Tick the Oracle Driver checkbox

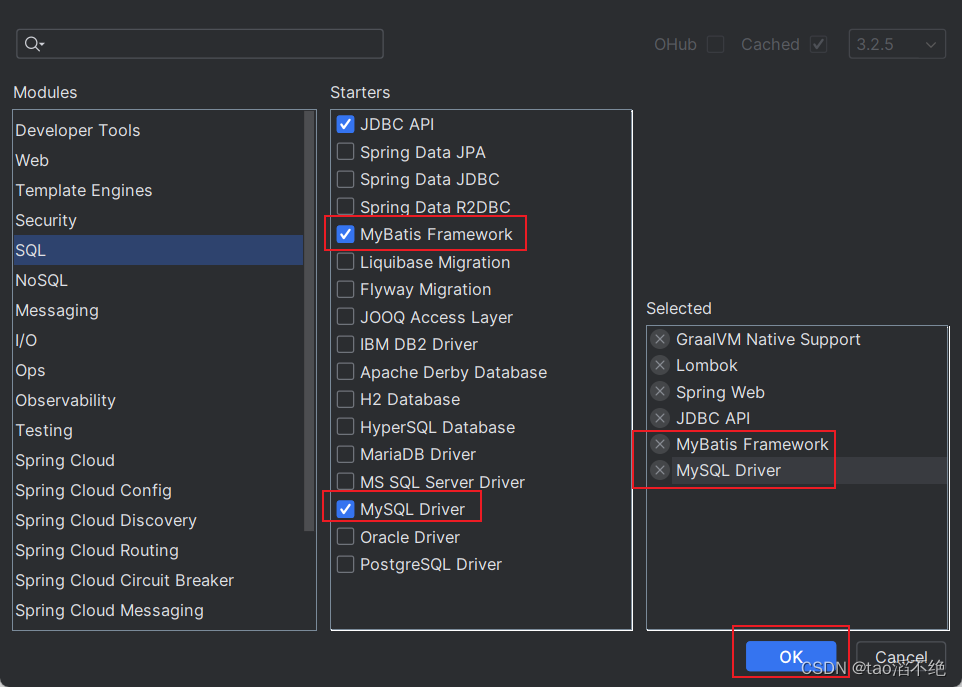345,537
